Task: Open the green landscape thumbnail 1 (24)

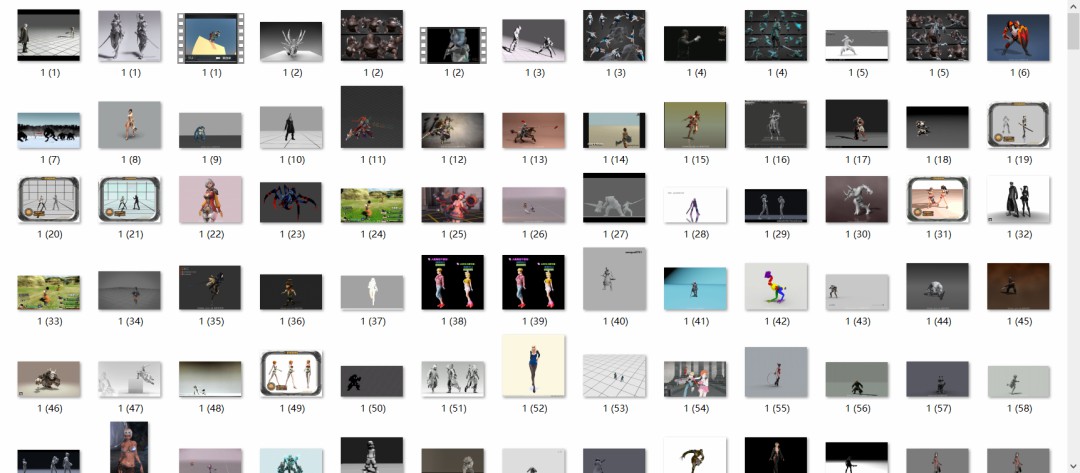Action: (372, 204)
